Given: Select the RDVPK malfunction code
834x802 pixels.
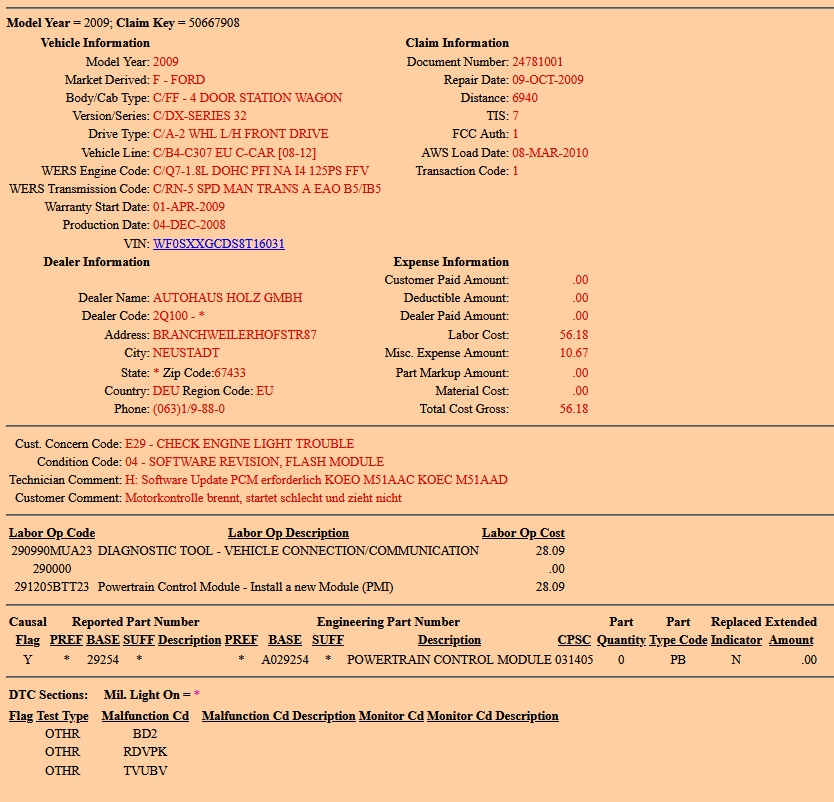Looking at the screenshot, I should pyautogui.click(x=145, y=752).
